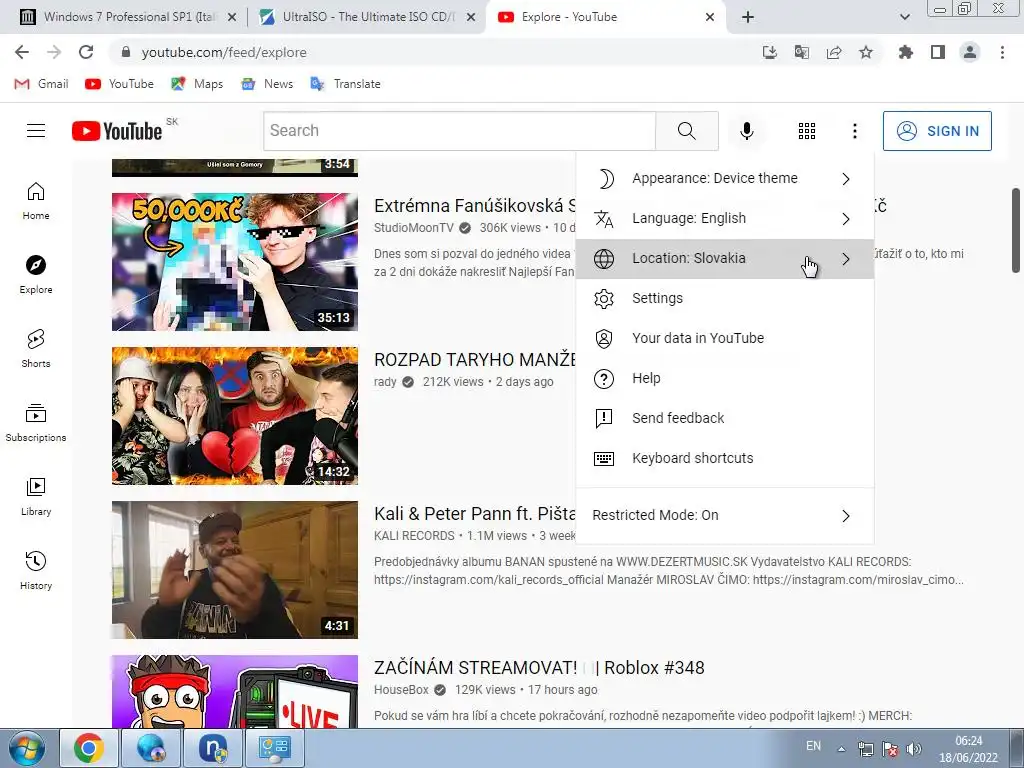1024x768 pixels.
Task: Start voice search with microphone icon
Action: click(x=746, y=131)
